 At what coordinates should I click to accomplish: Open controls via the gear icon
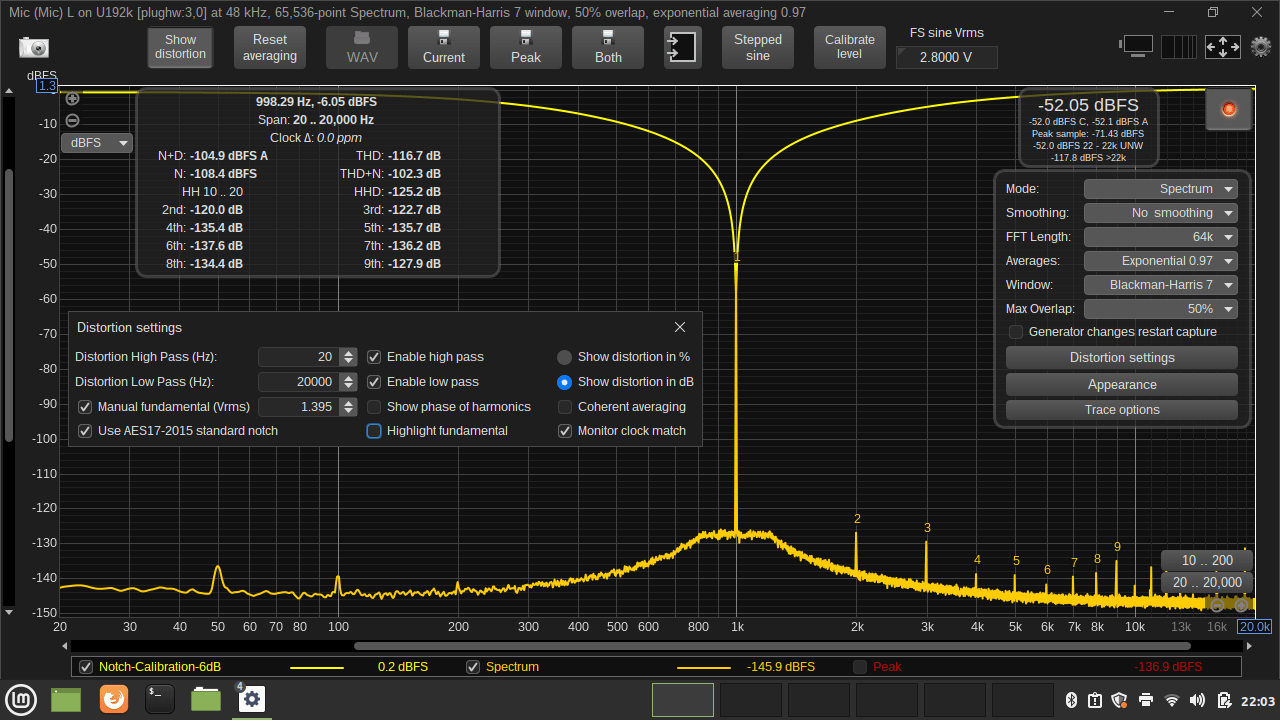pos(1261,46)
